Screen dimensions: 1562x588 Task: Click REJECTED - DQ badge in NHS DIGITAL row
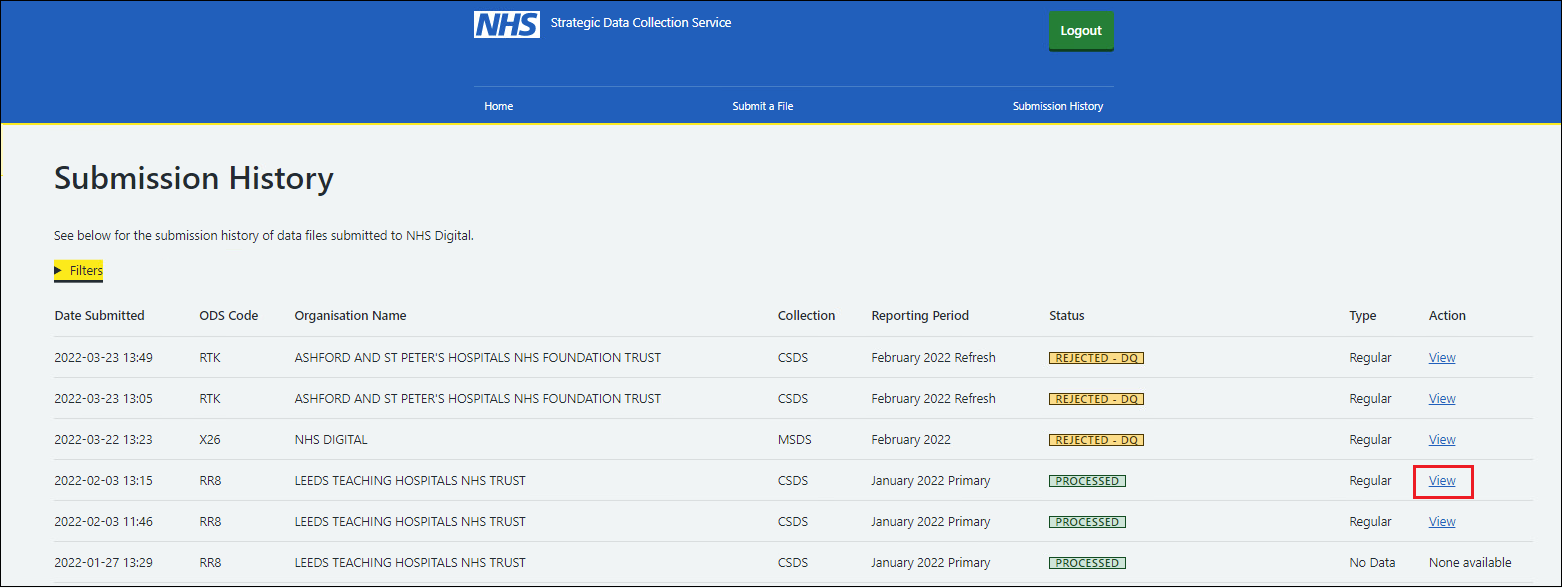[1096, 440]
